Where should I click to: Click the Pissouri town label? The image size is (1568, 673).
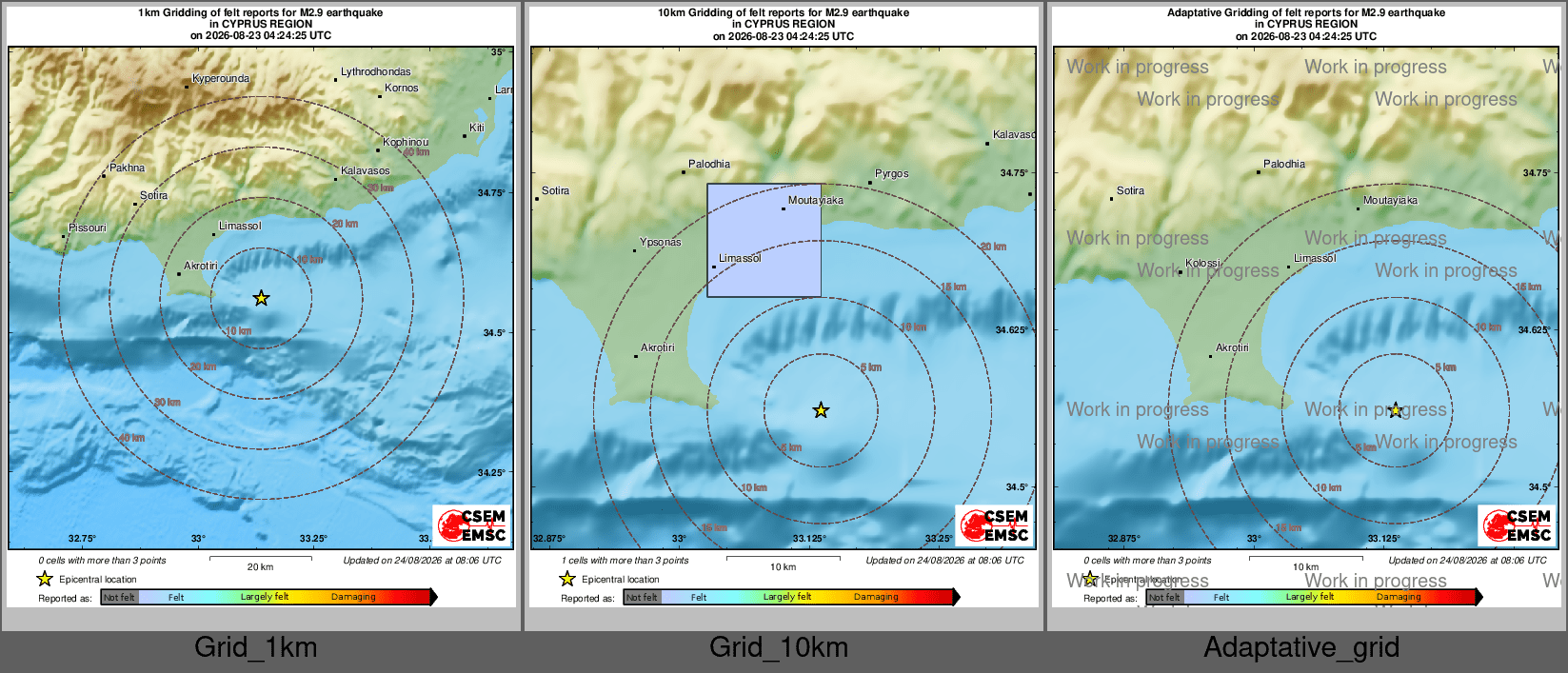coord(88,228)
